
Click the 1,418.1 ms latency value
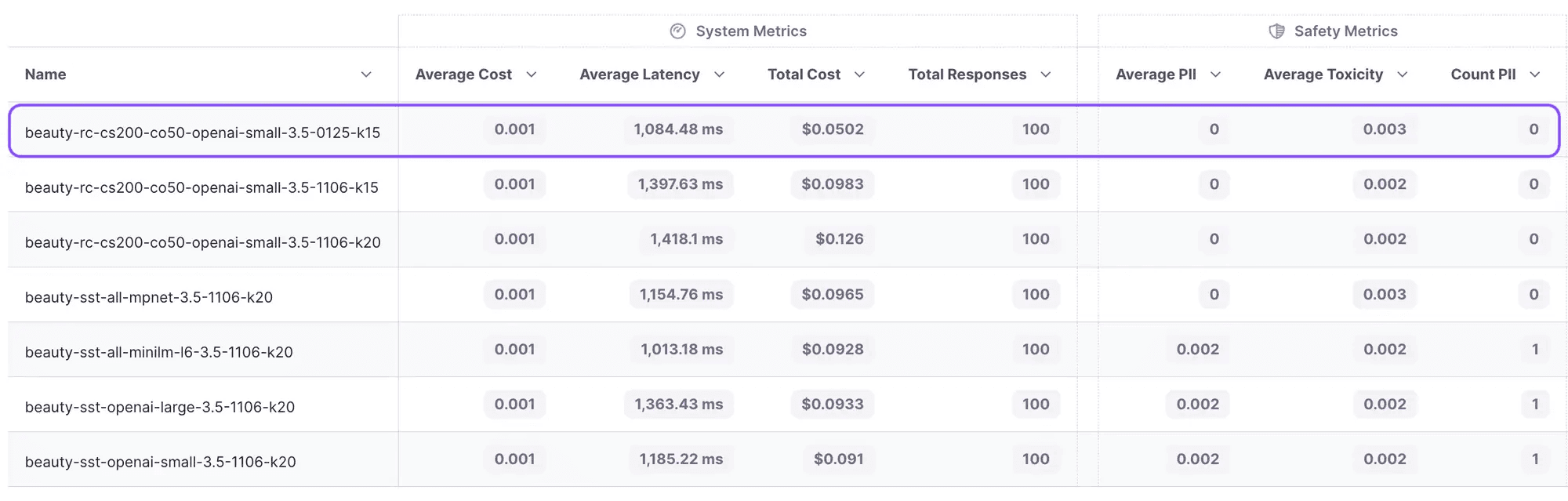coord(686,239)
